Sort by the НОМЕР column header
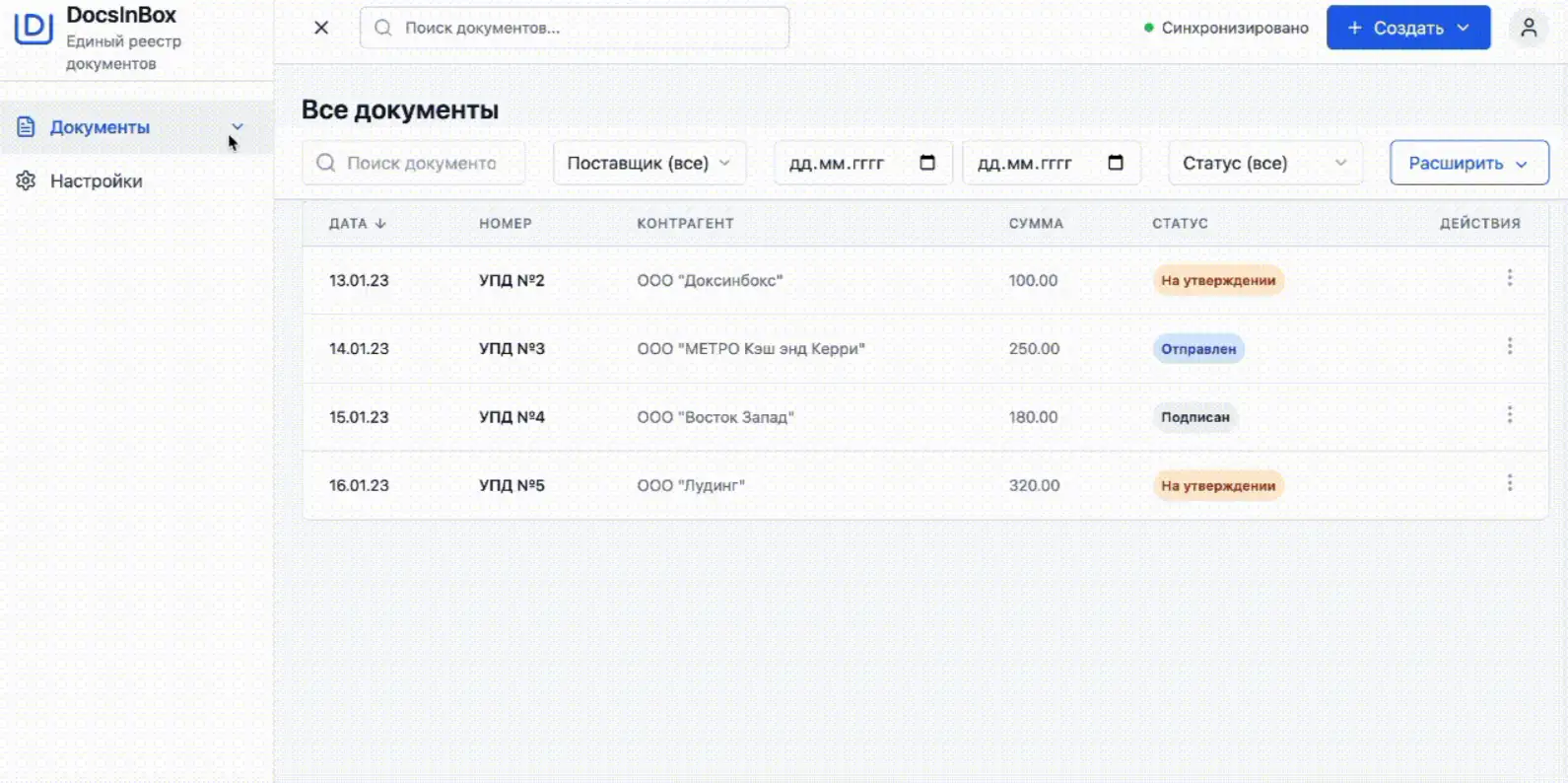 [506, 224]
